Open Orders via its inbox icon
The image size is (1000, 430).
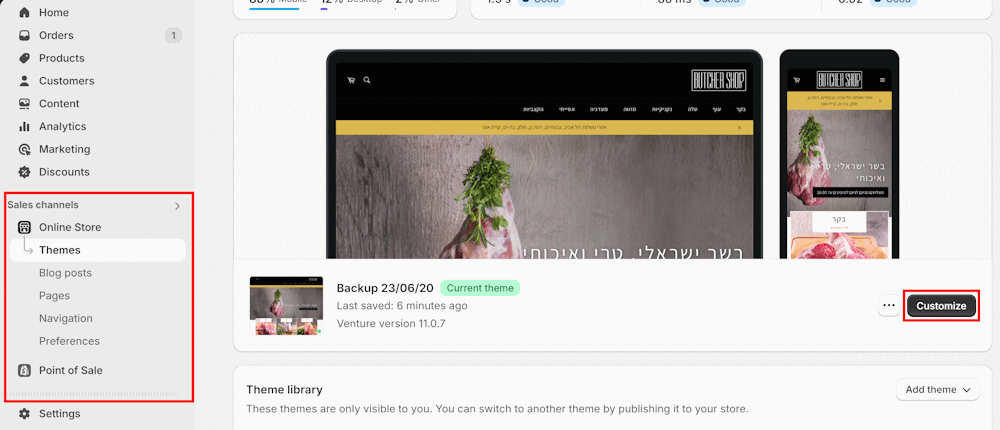point(25,36)
